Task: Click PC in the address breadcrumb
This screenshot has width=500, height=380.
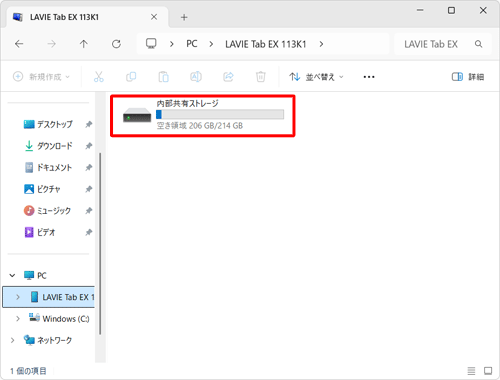Action: (192, 44)
